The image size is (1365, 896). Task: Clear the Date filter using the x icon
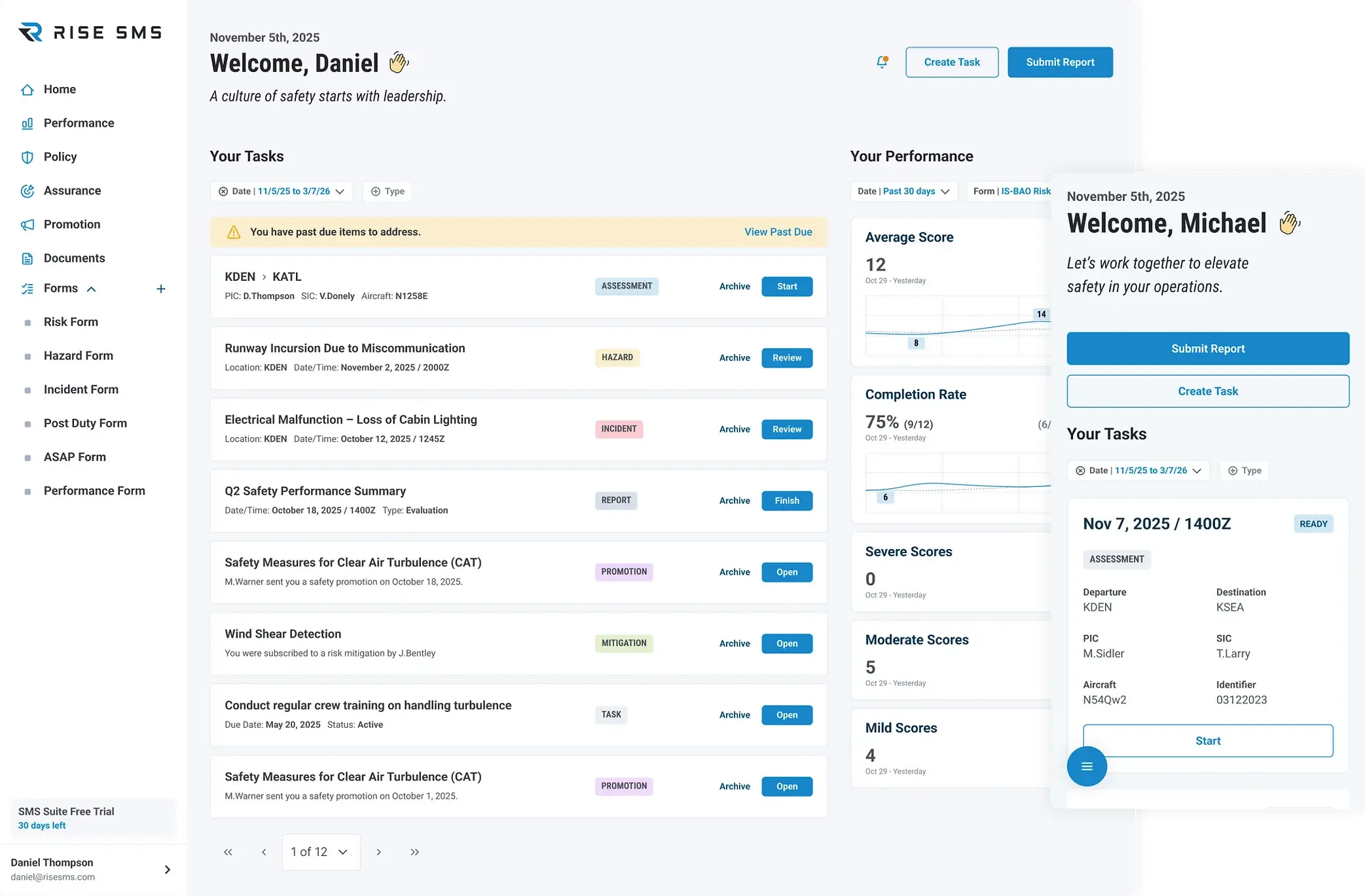(223, 191)
